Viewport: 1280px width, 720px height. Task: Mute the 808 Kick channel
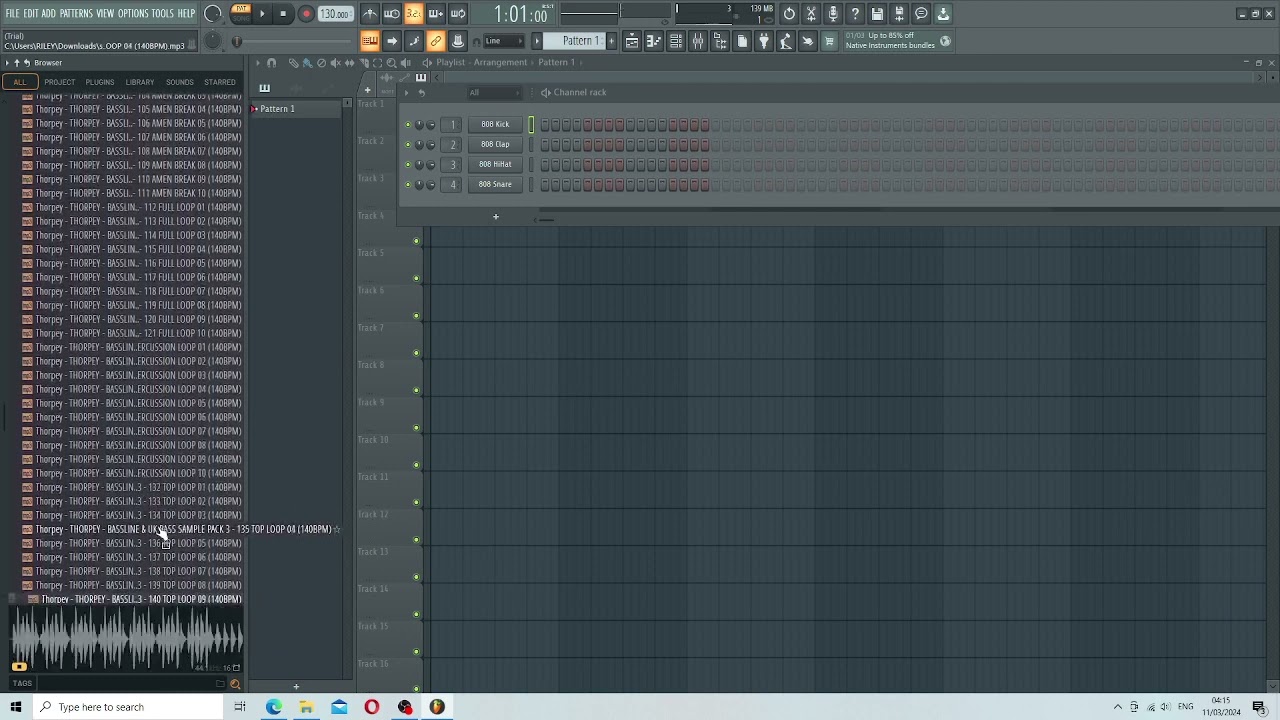pyautogui.click(x=408, y=124)
